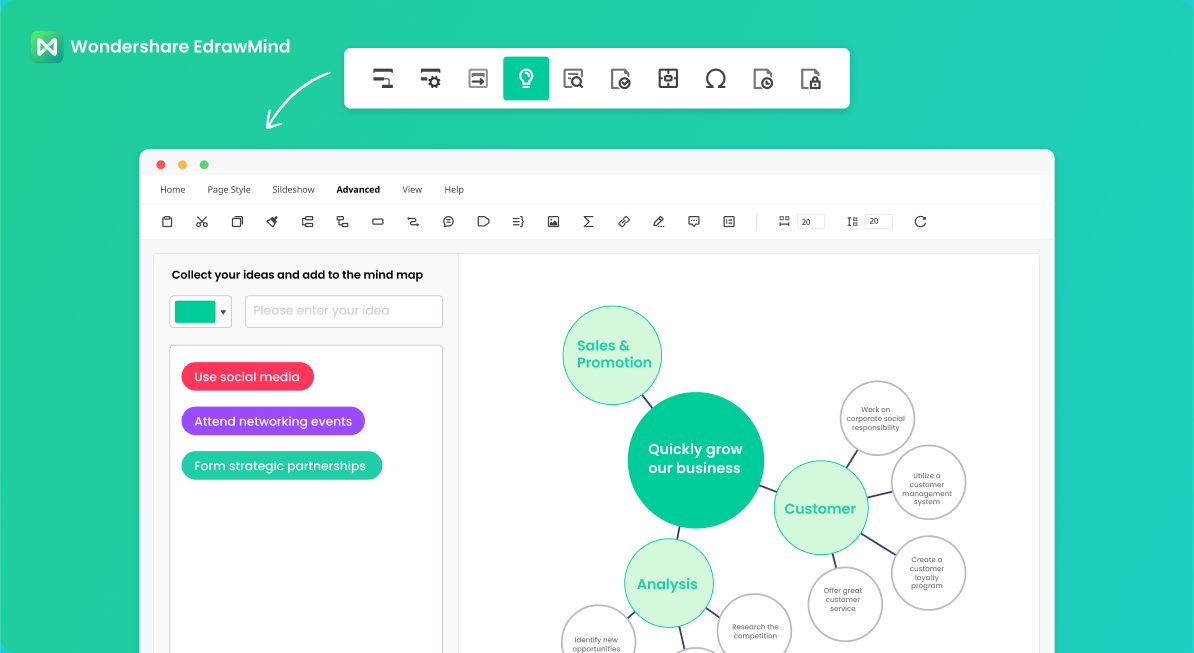1194x653 pixels.
Task: Insert a relationship line arrow icon
Action: tap(413, 221)
